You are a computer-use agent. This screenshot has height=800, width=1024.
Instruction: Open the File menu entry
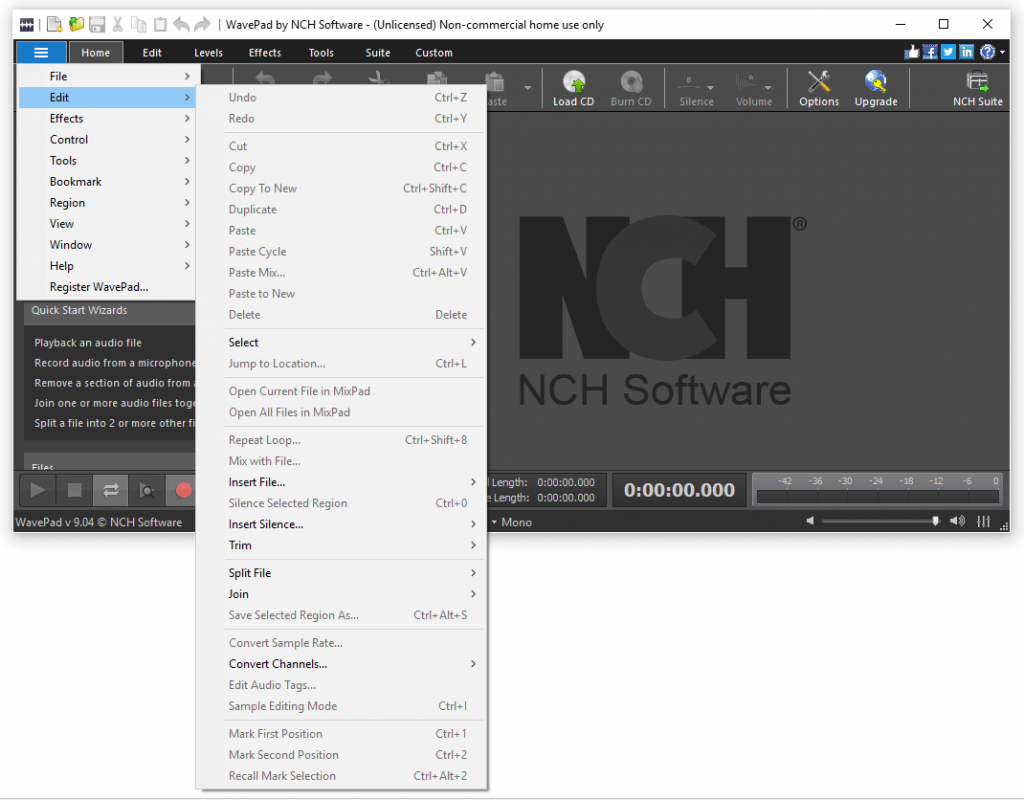tap(106, 76)
